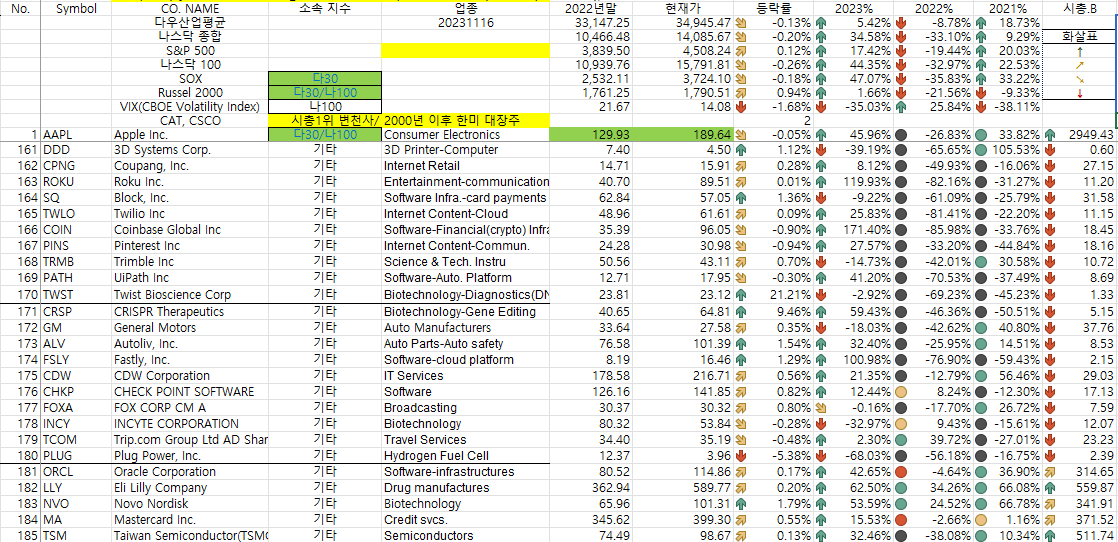1118x542 pixels.
Task: Select the orange '↗' legend arrow cell
Action: click(x=1079, y=65)
